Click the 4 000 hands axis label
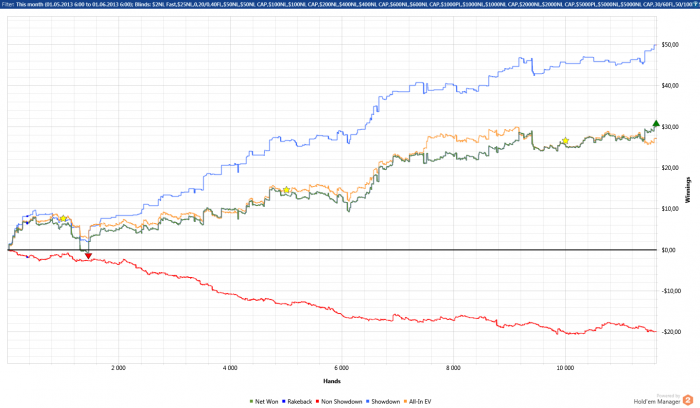The height and width of the screenshot is (408, 700). [230, 368]
